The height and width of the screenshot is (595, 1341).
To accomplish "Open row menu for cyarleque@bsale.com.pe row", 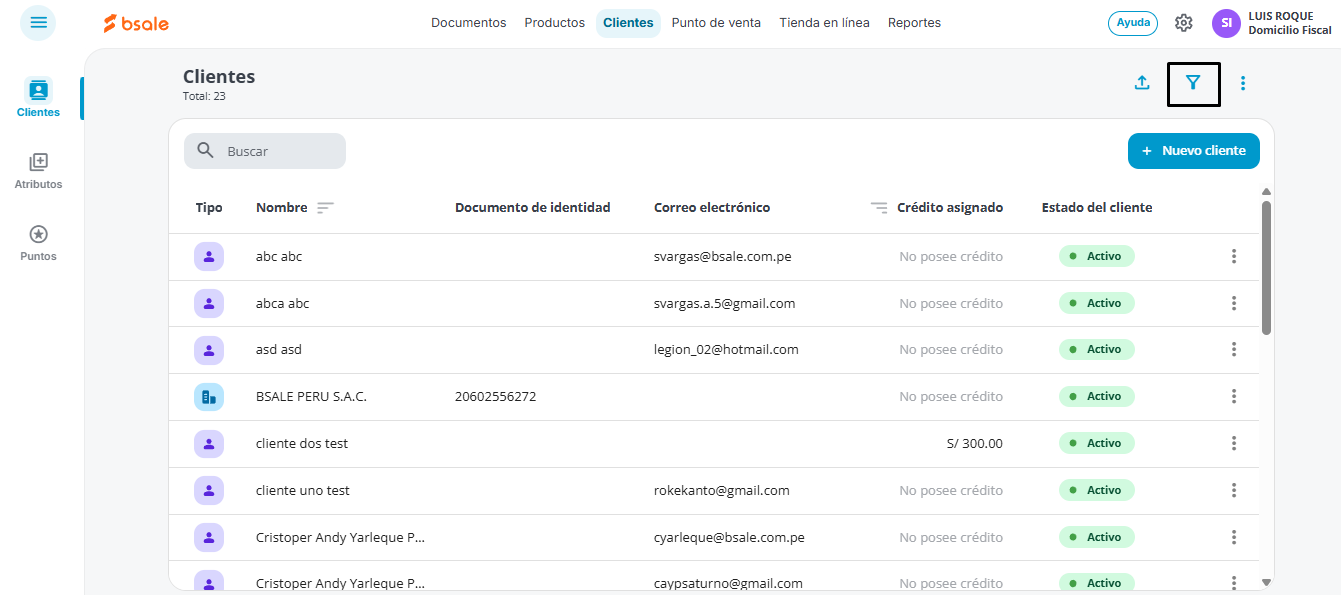I will 1234,537.
